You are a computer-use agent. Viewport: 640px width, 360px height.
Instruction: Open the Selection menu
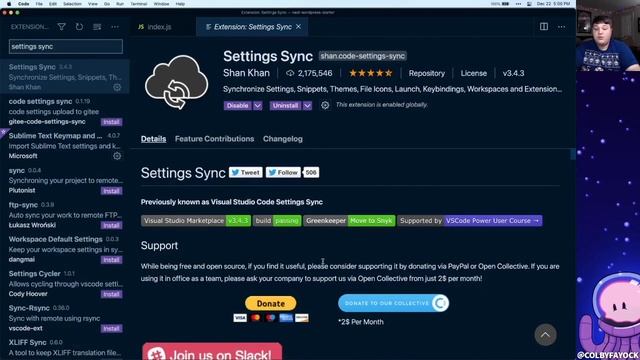click(x=72, y=4)
